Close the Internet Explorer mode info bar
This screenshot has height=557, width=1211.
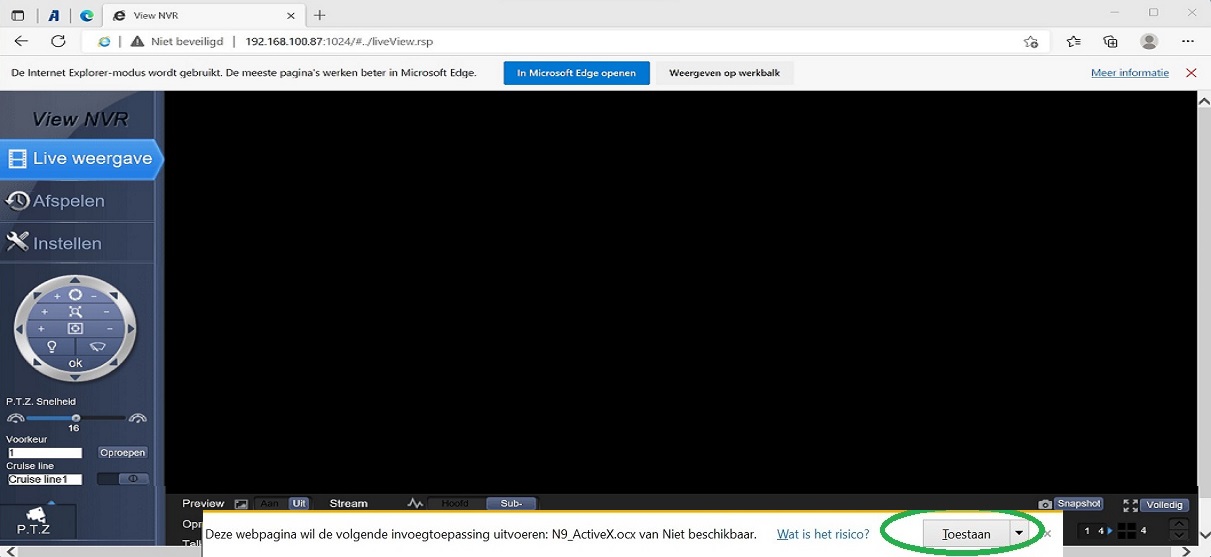(x=1191, y=73)
